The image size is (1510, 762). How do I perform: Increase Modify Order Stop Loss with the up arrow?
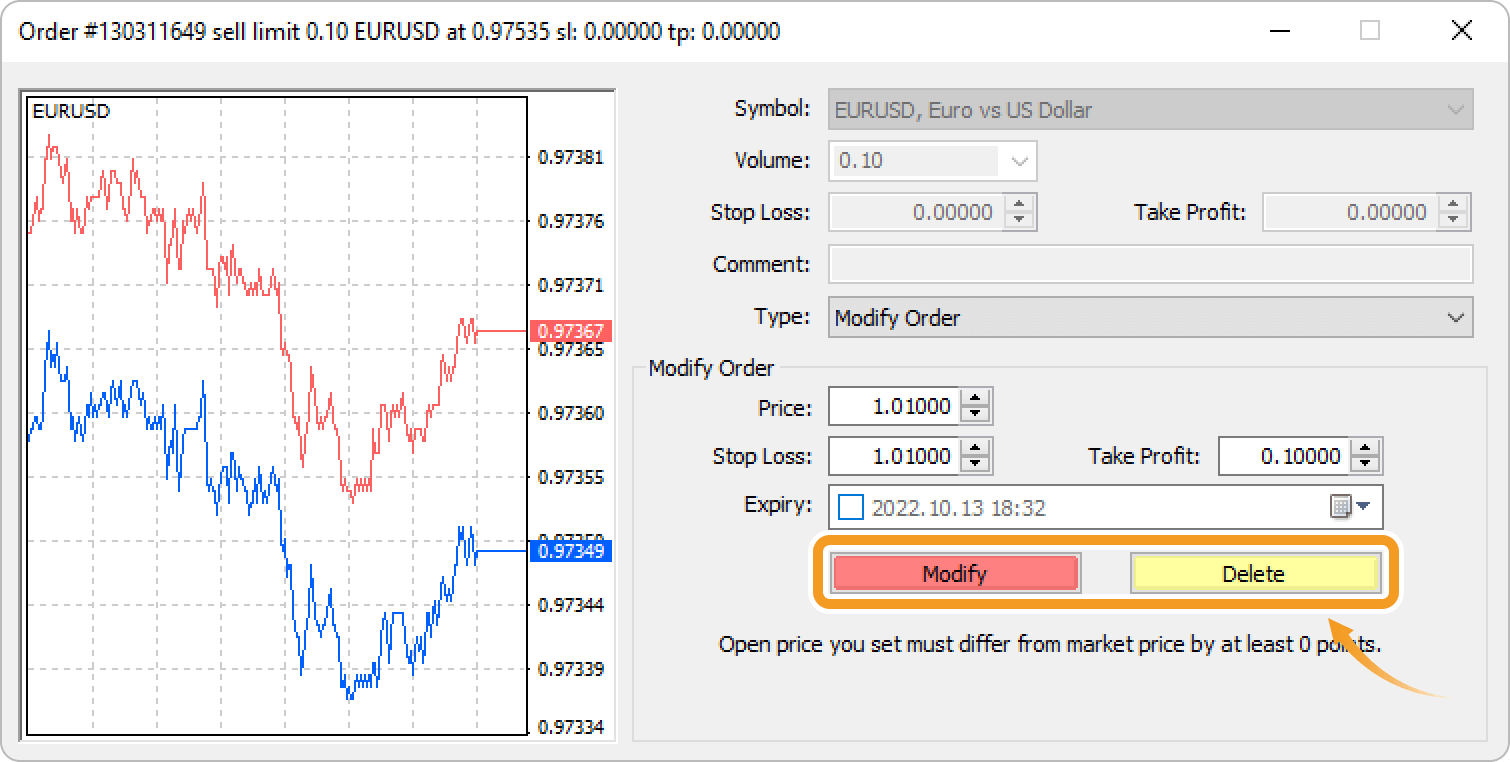(x=976, y=447)
